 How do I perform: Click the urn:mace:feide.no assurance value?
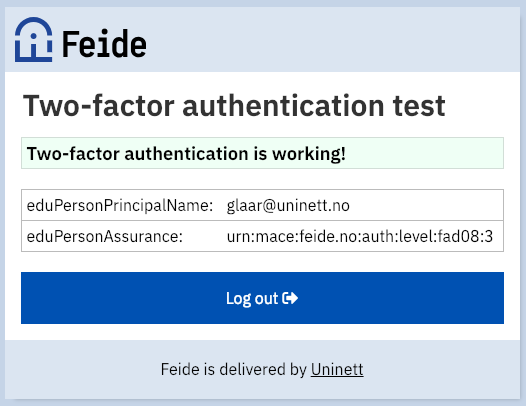click(360, 237)
